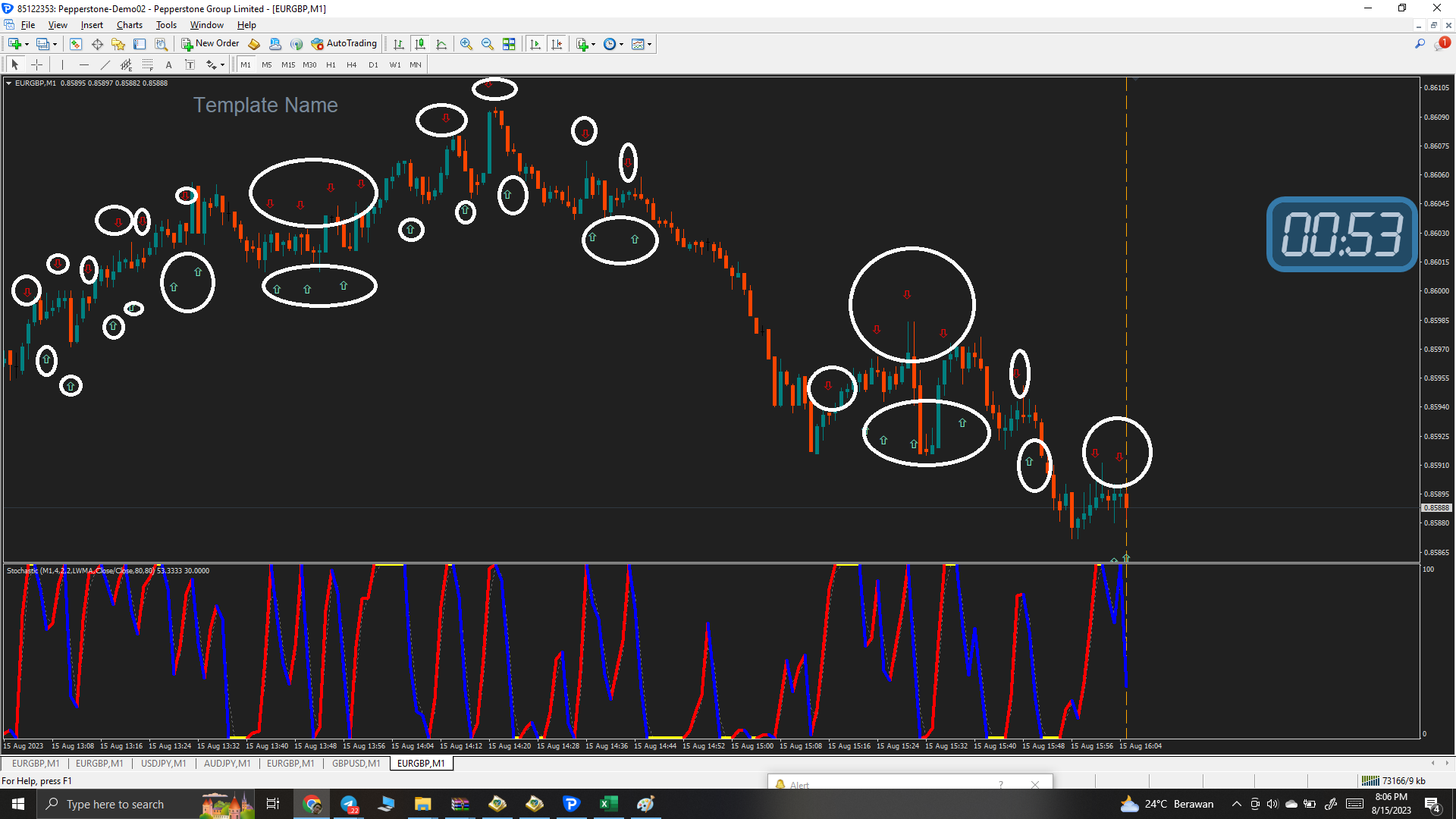
Task: Switch chart to candlesticks mode
Action: [x=420, y=44]
